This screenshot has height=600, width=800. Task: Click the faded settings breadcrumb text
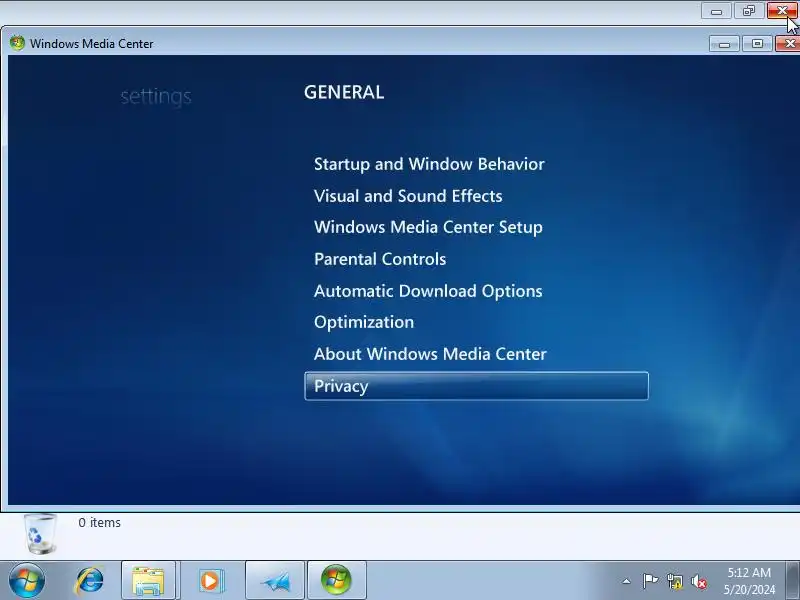(156, 96)
